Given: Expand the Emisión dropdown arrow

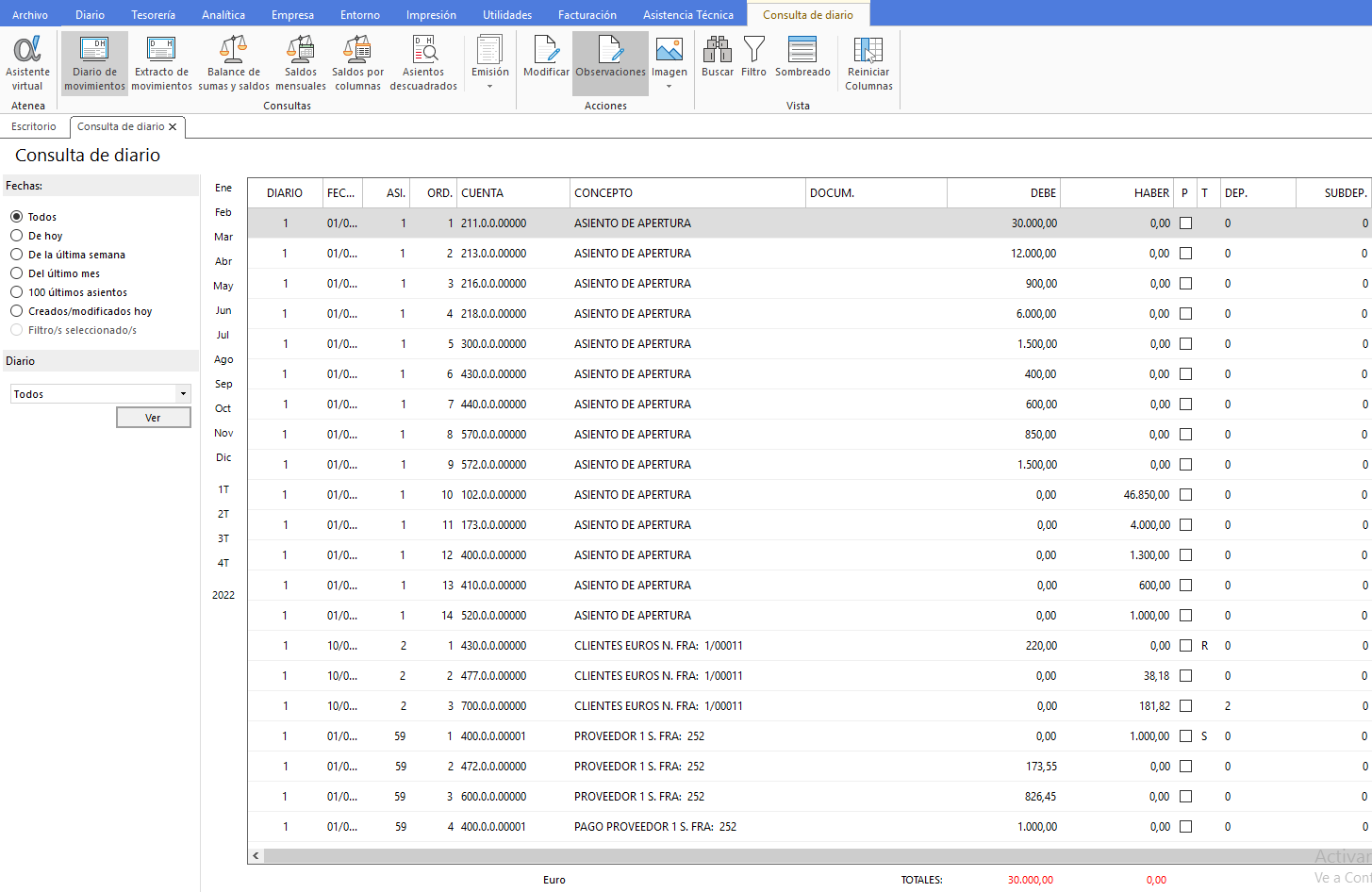Looking at the screenshot, I should [489, 87].
